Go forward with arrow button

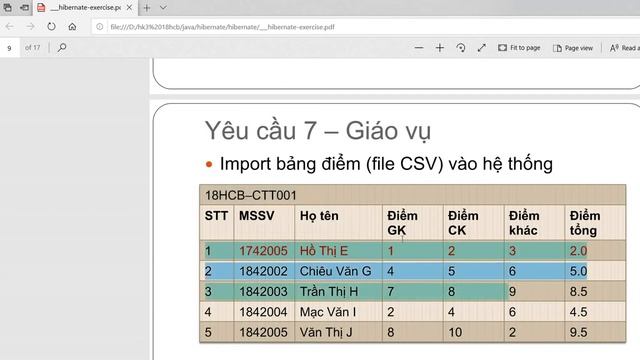(30, 27)
